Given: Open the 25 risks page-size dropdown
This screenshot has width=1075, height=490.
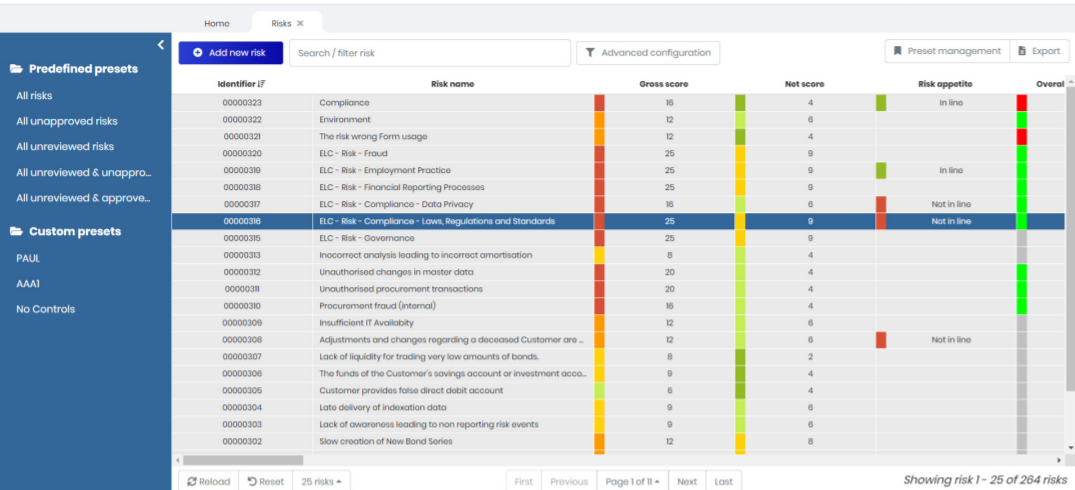Looking at the screenshot, I should [320, 481].
